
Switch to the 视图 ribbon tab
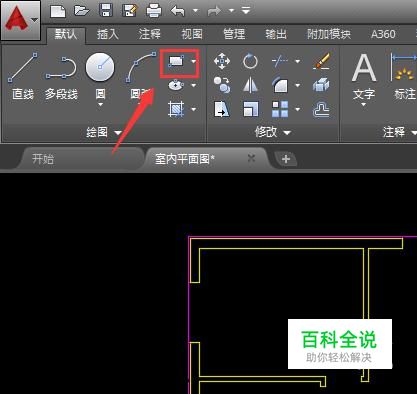click(192, 34)
